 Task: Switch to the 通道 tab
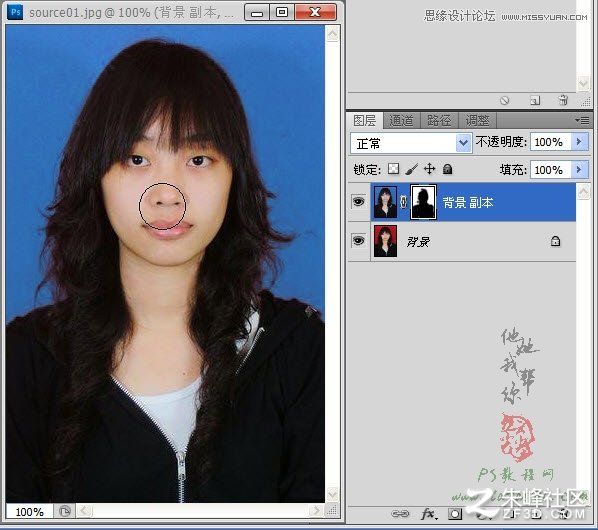click(x=401, y=121)
